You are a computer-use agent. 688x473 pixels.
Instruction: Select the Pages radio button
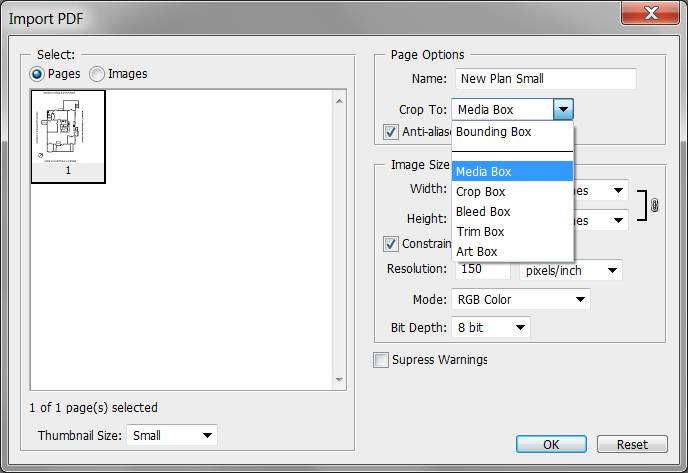tap(38, 73)
